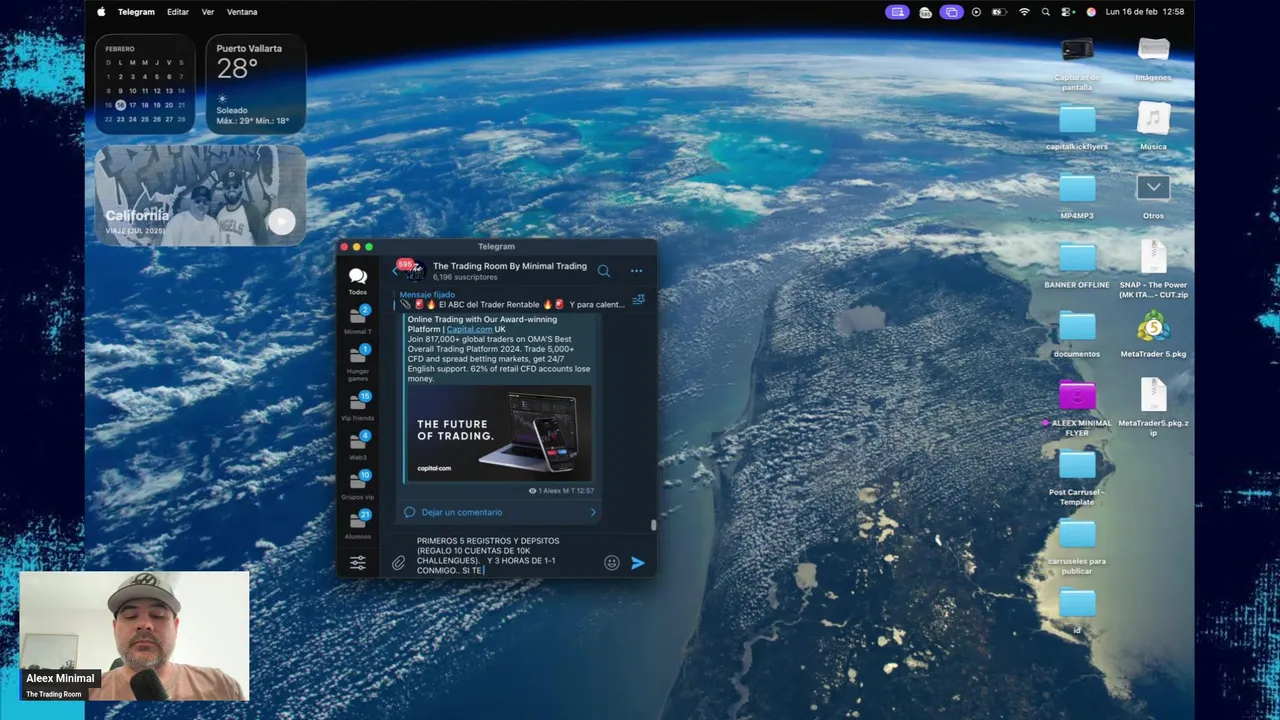Select the id folder on the desktop
Screen dimensions: 1280x720
click(x=1077, y=610)
